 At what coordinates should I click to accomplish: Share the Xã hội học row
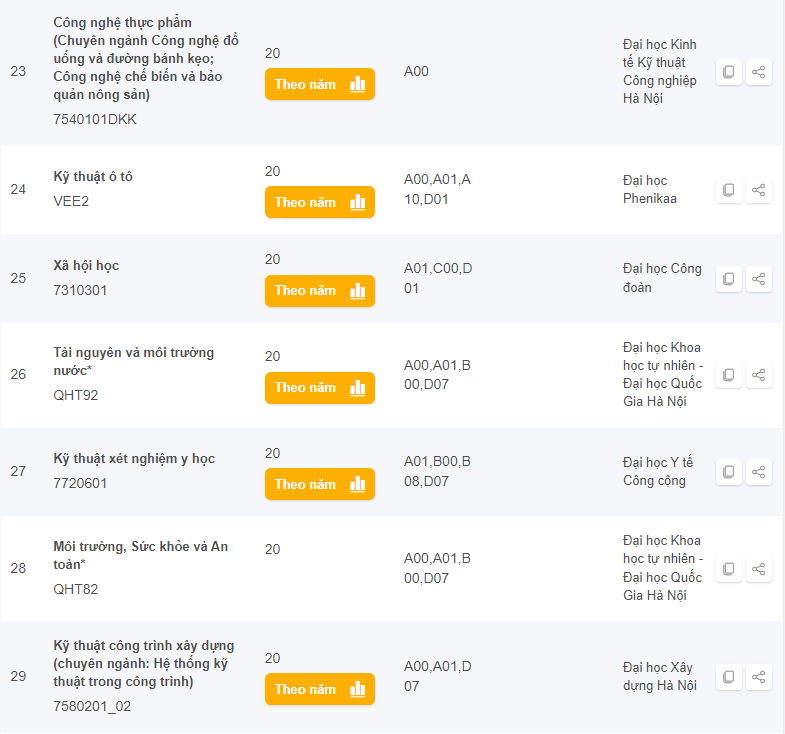coord(758,279)
